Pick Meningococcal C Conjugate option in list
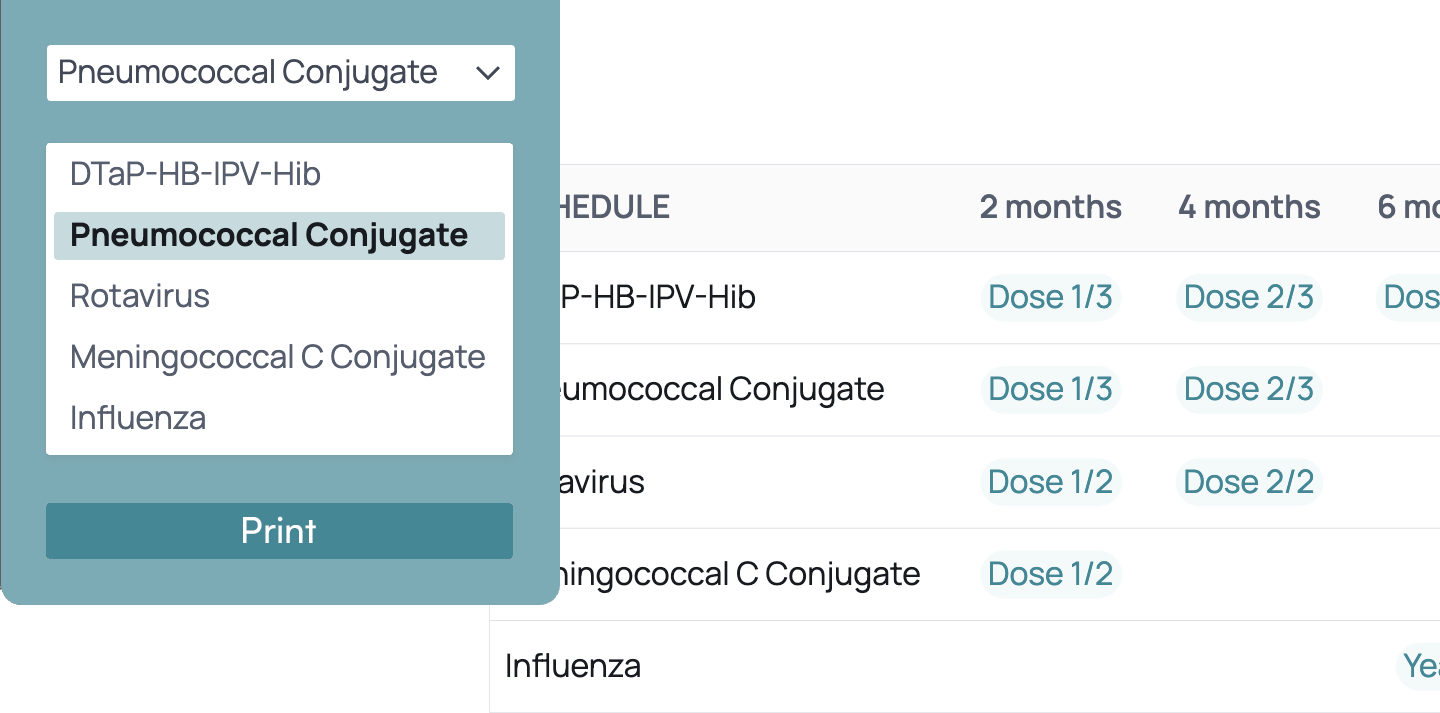 click(x=277, y=357)
